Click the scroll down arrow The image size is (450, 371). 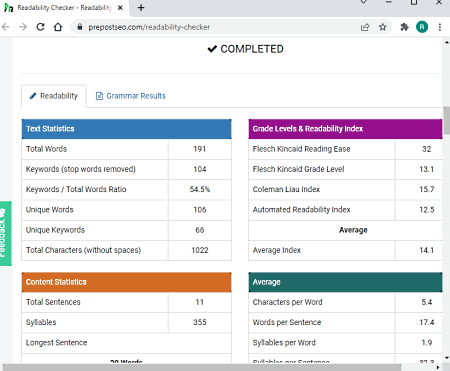pyautogui.click(x=447, y=358)
